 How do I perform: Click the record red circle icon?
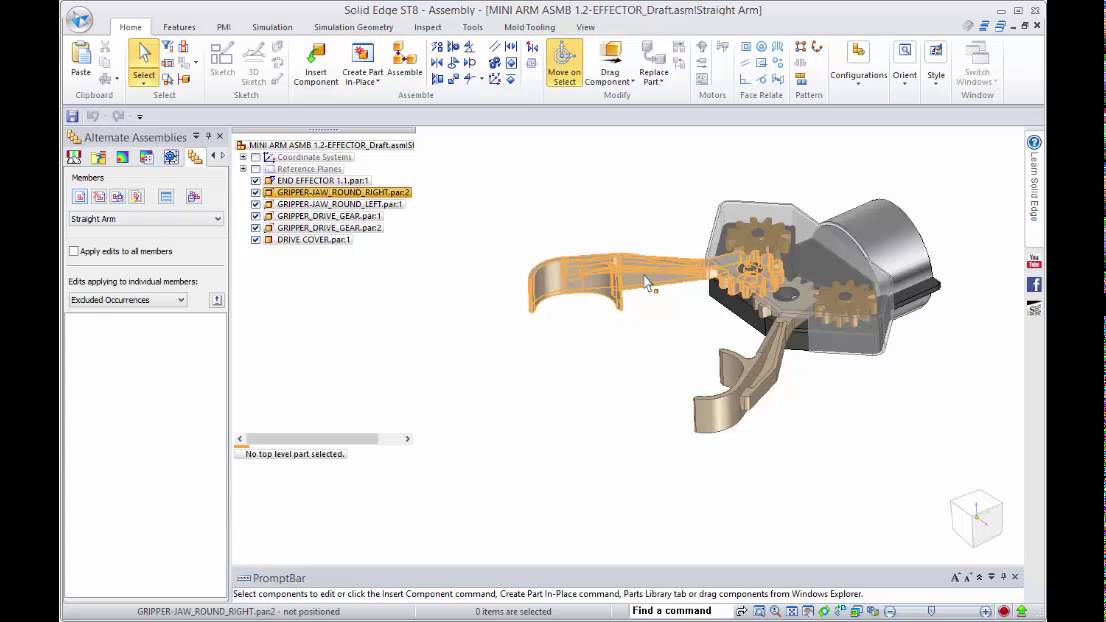pos(1004,611)
